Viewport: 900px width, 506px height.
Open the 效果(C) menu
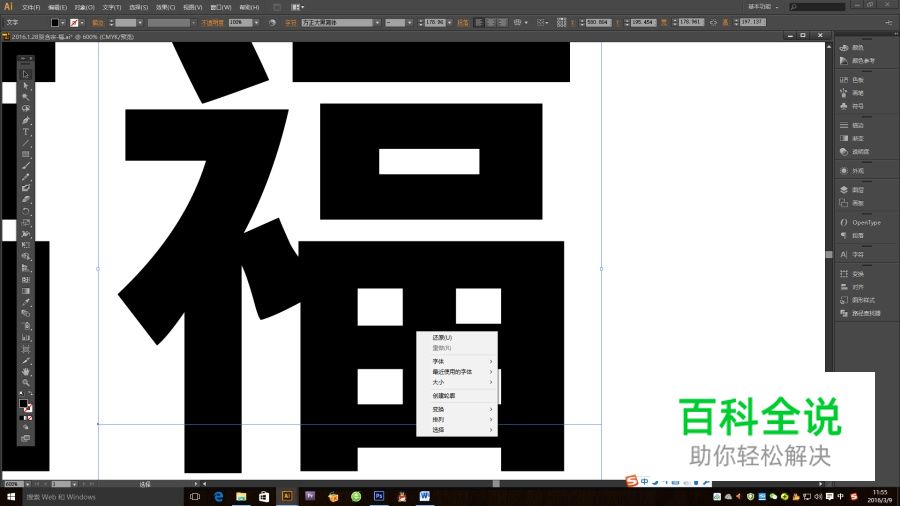point(165,7)
